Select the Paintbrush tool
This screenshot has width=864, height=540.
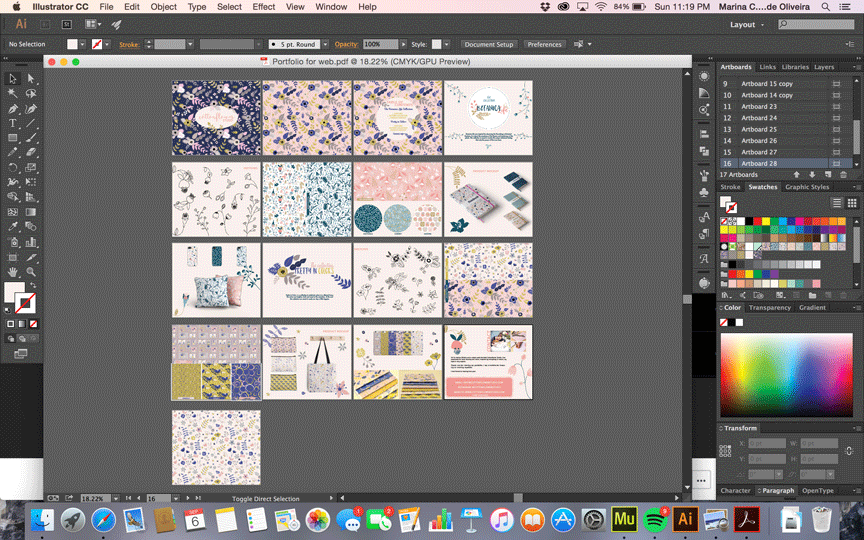click(31, 138)
